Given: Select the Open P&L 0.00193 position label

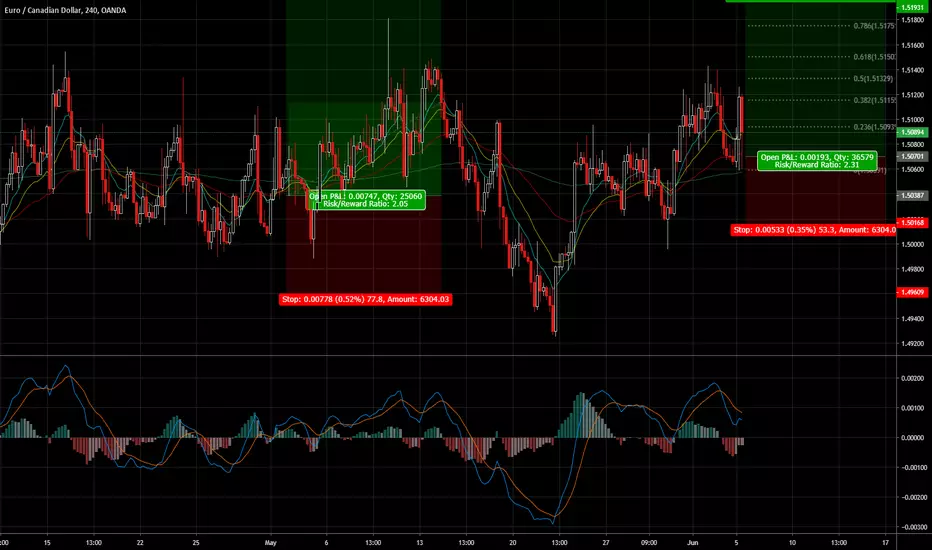Looking at the screenshot, I should point(817,161).
